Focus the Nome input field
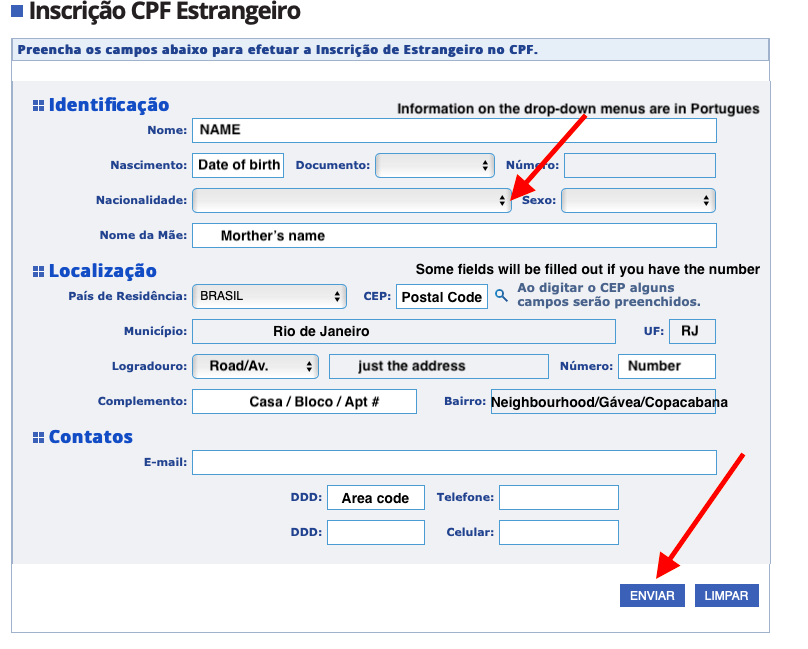The image size is (808, 649). [x=454, y=130]
